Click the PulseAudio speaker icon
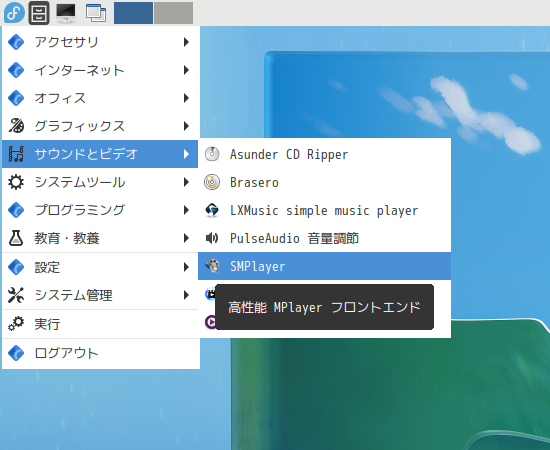Screen dimensions: 550x450 click(212, 238)
